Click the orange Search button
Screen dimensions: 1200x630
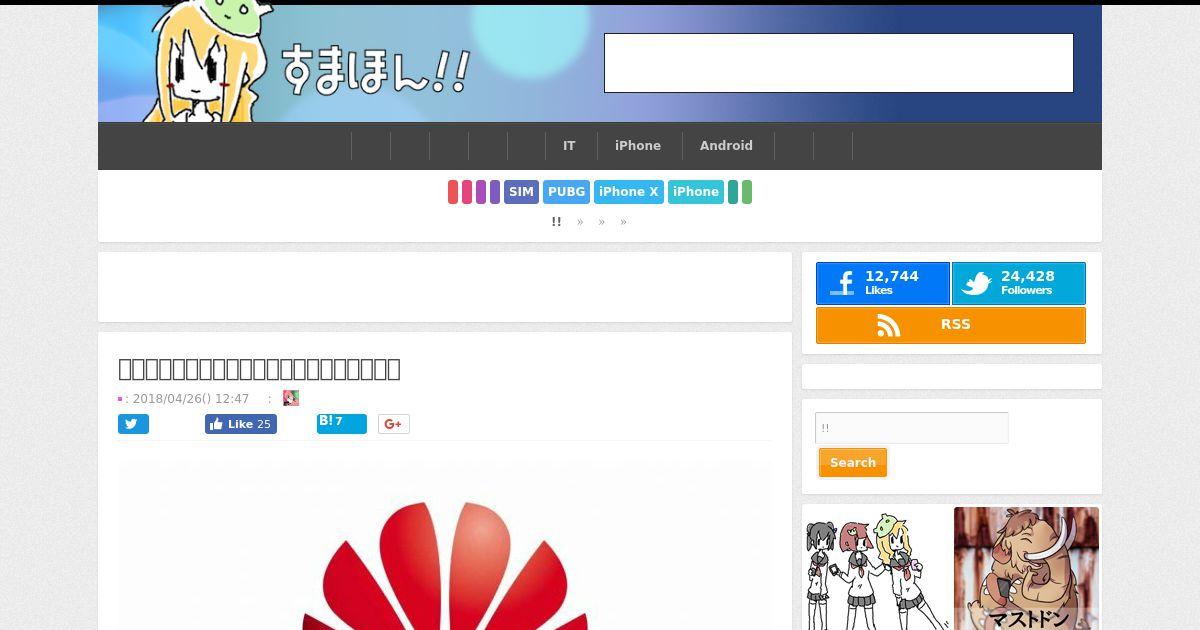(x=853, y=463)
